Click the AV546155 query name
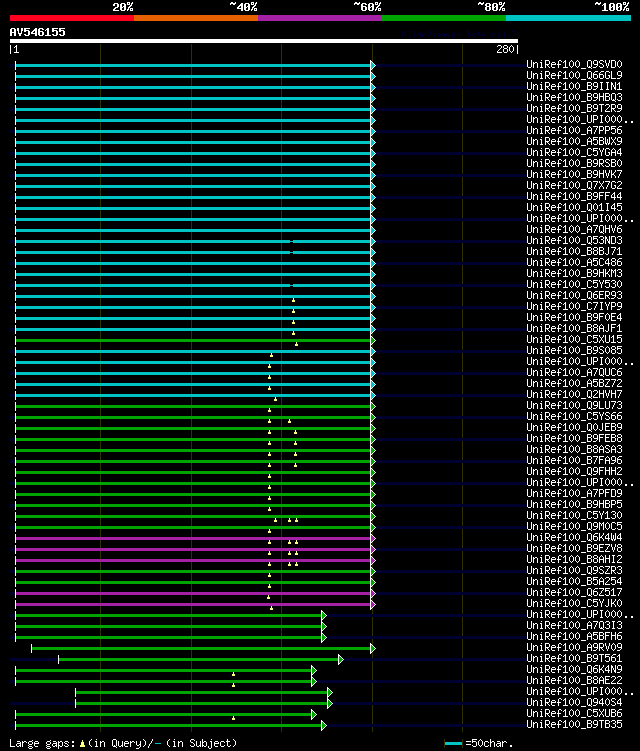This screenshot has height=751, width=640. 37,32
